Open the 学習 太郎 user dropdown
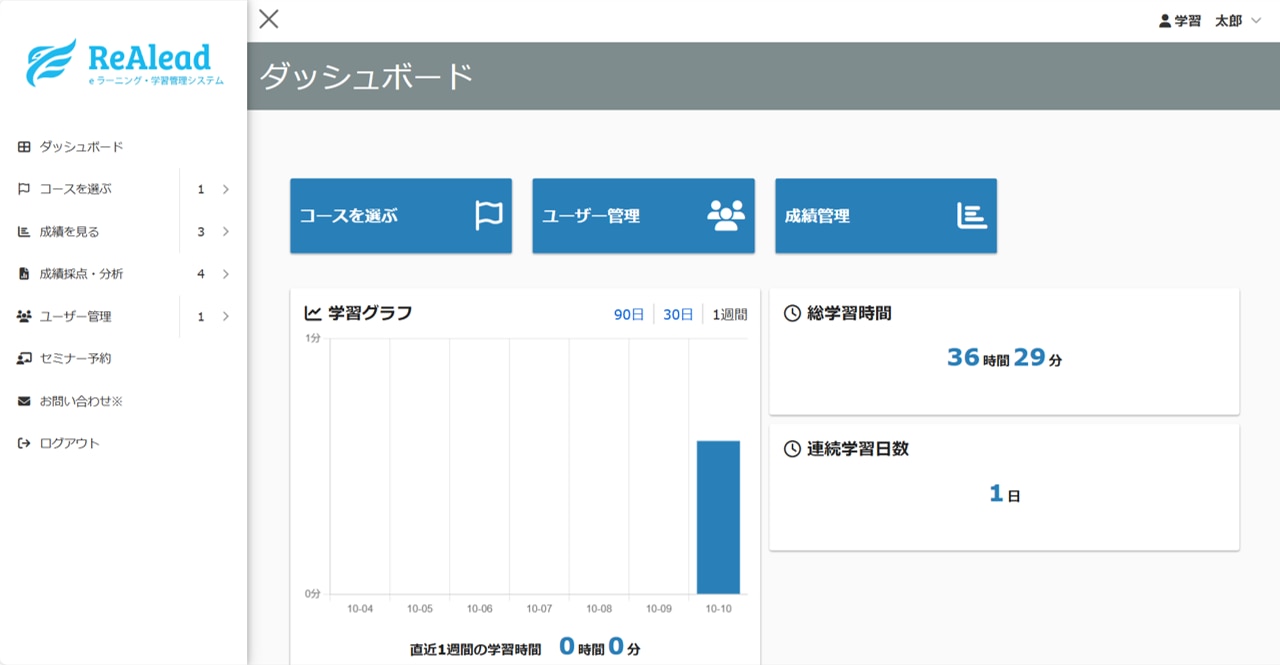The height and width of the screenshot is (665, 1280). (x=1210, y=21)
